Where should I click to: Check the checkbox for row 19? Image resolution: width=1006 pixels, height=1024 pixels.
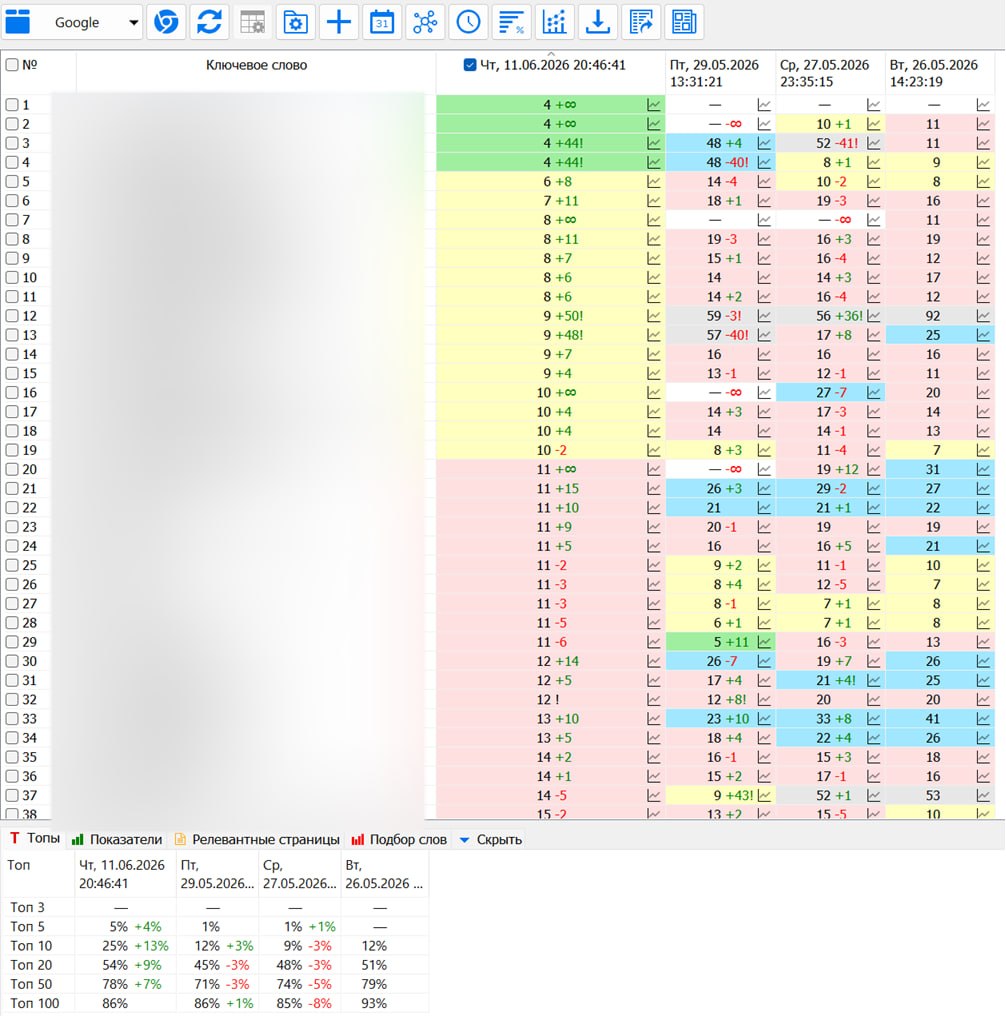click(x=12, y=451)
